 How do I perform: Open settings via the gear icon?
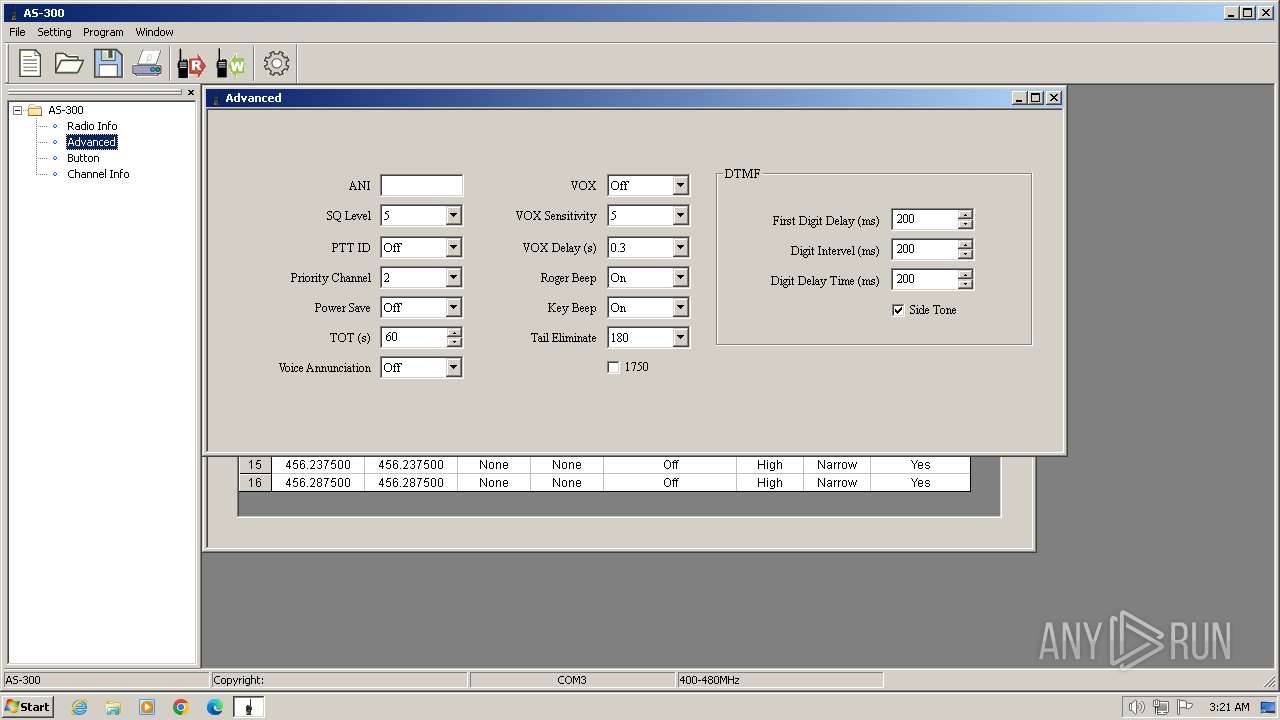[276, 63]
